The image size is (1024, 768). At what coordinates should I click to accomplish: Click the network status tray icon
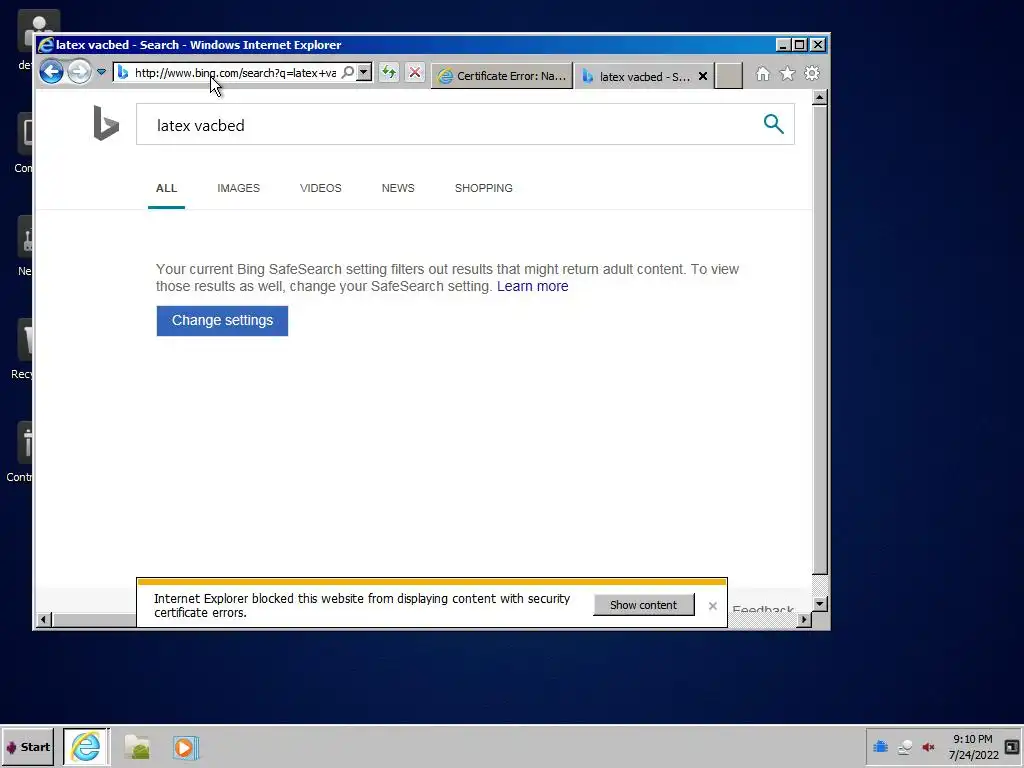904,747
